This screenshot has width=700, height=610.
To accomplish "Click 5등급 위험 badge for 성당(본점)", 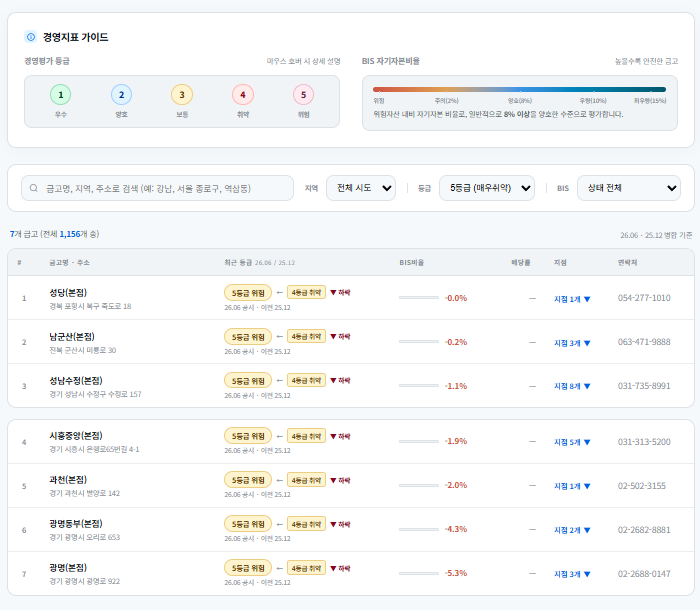I will pos(248,293).
